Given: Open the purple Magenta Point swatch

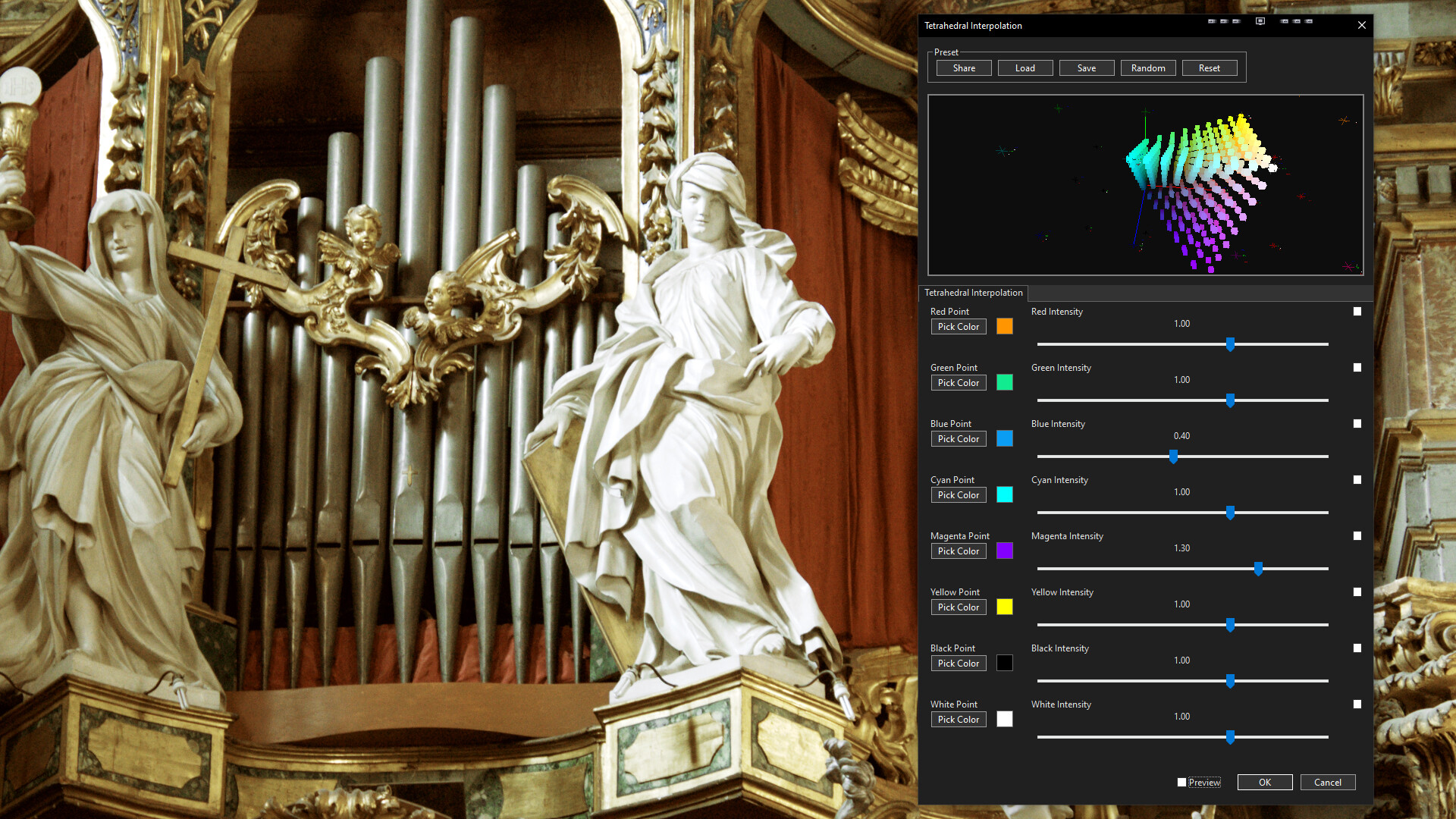Looking at the screenshot, I should pos(1005,551).
